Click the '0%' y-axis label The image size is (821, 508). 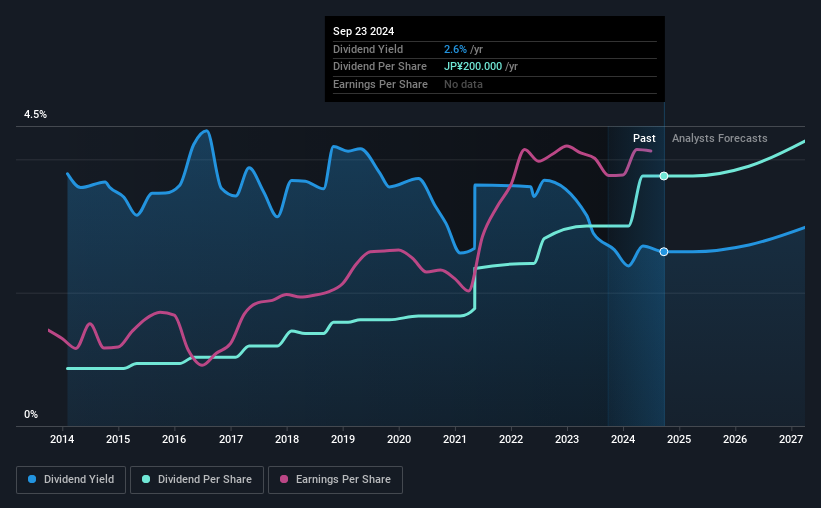coord(31,415)
